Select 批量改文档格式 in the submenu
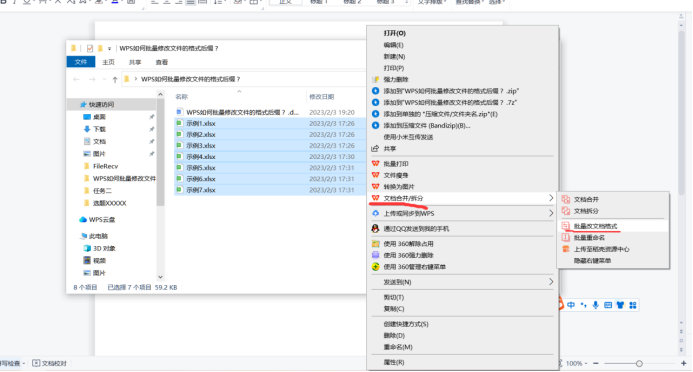 [x=595, y=226]
